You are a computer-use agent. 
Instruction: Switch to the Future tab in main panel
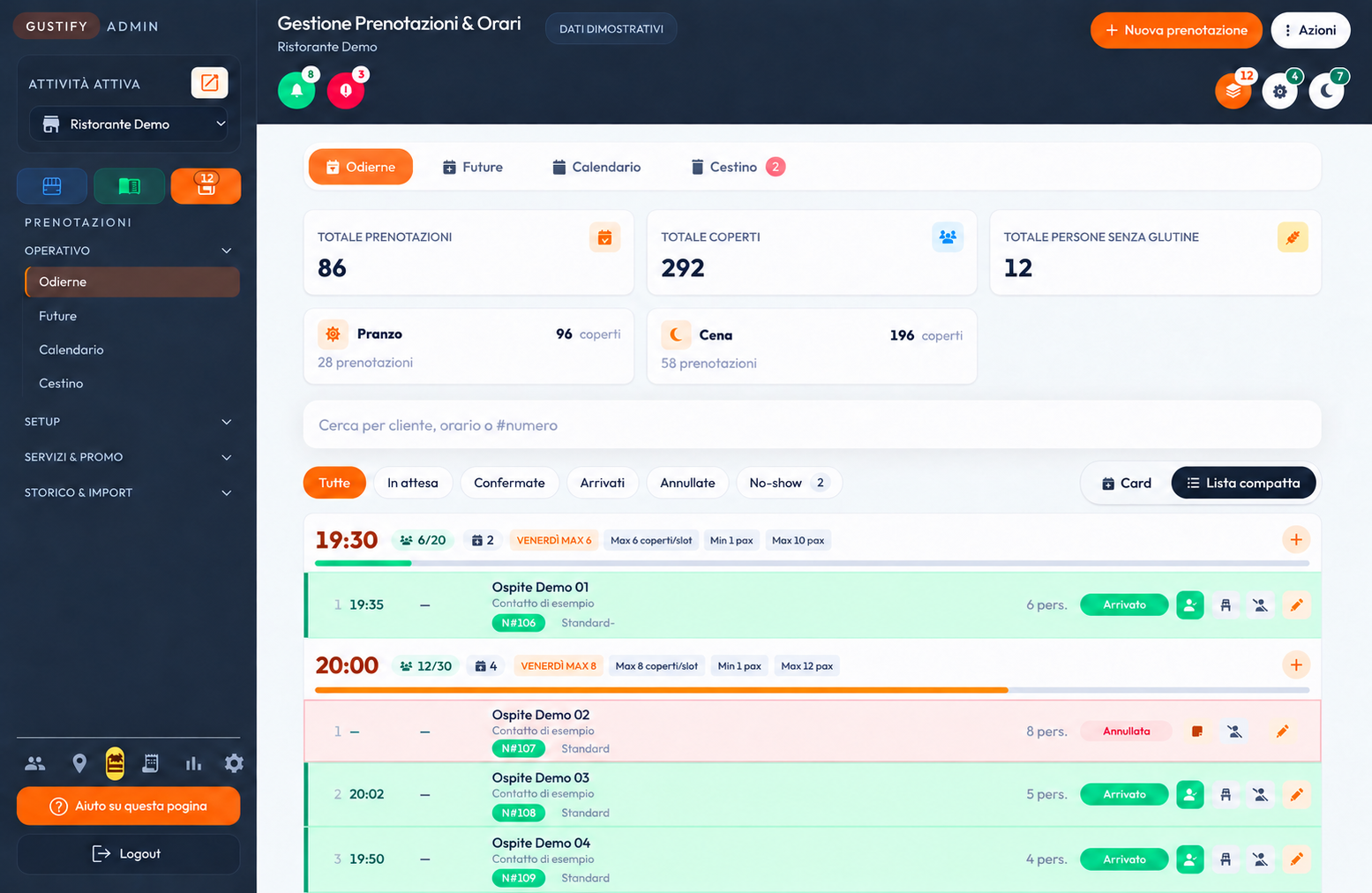(473, 167)
